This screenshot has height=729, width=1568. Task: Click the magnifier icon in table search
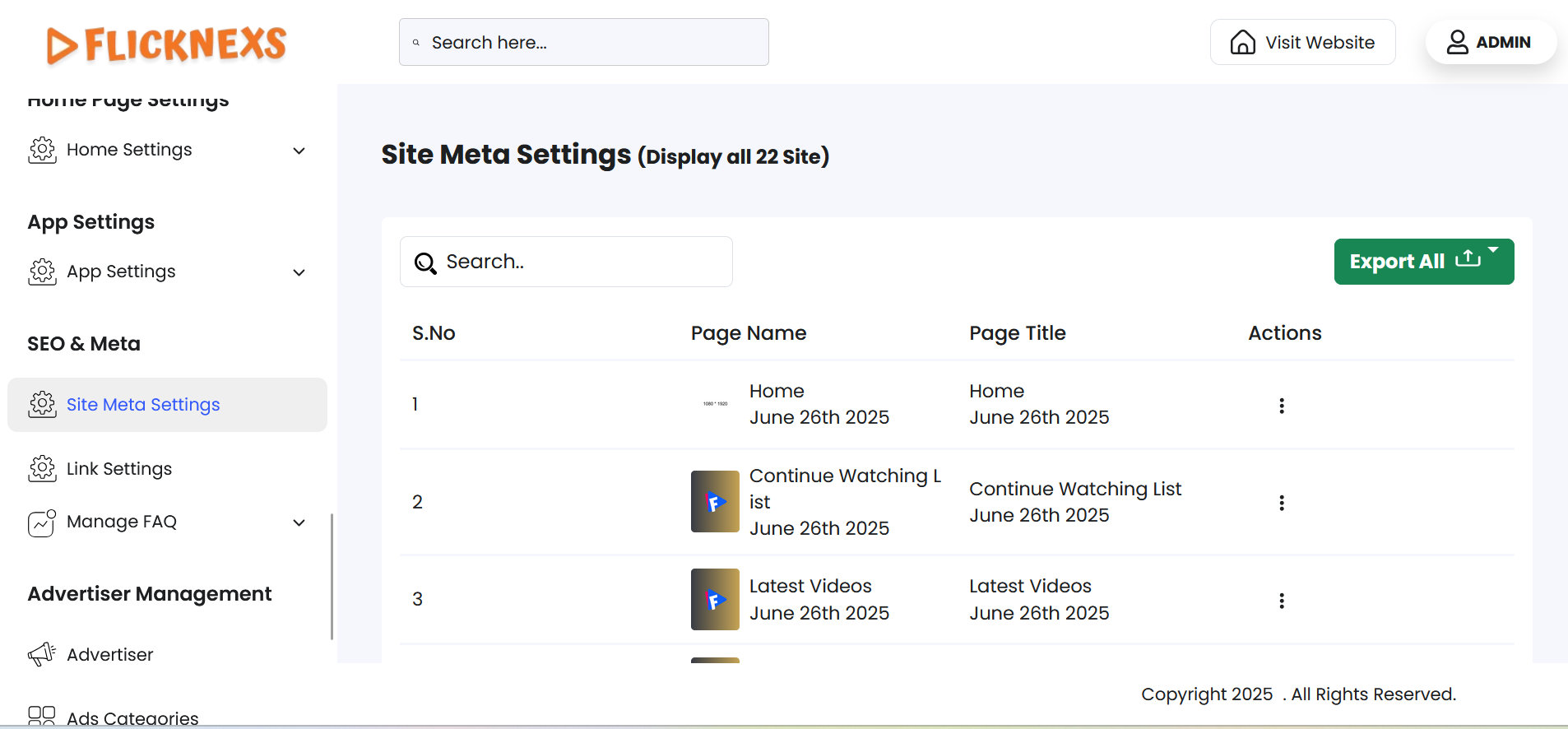click(x=425, y=262)
